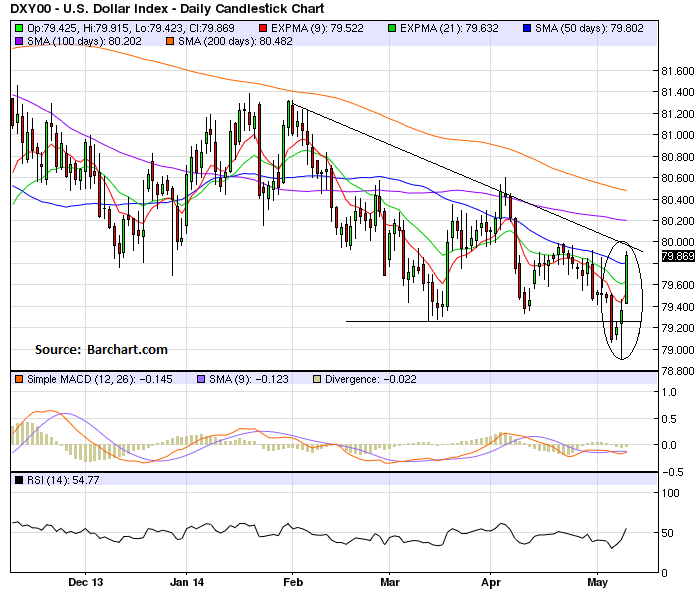Click the RSI (14): 54.77 label
Viewport: 700px width, 613px height.
[x=63, y=480]
